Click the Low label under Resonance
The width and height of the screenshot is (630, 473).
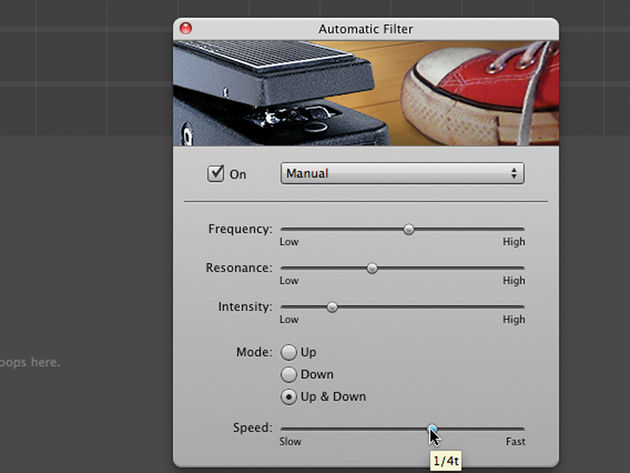point(289,281)
